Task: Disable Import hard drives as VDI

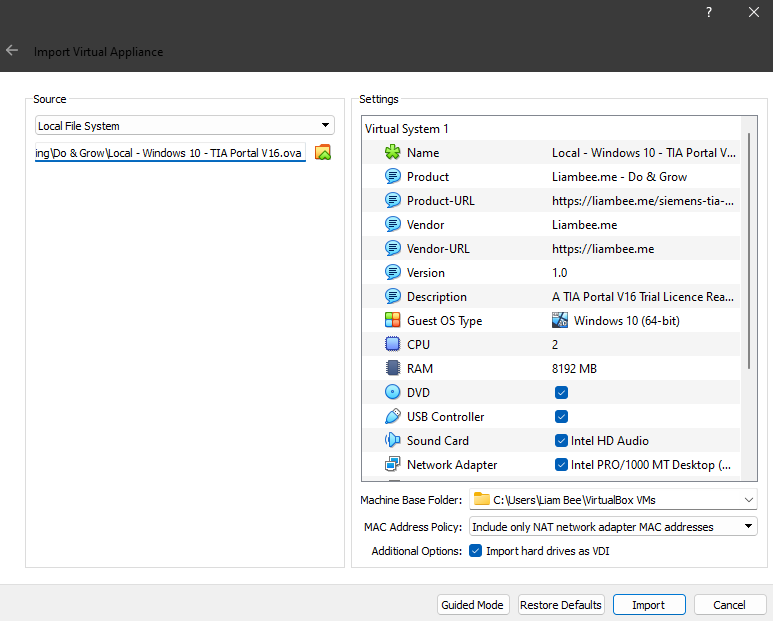Action: [476, 551]
